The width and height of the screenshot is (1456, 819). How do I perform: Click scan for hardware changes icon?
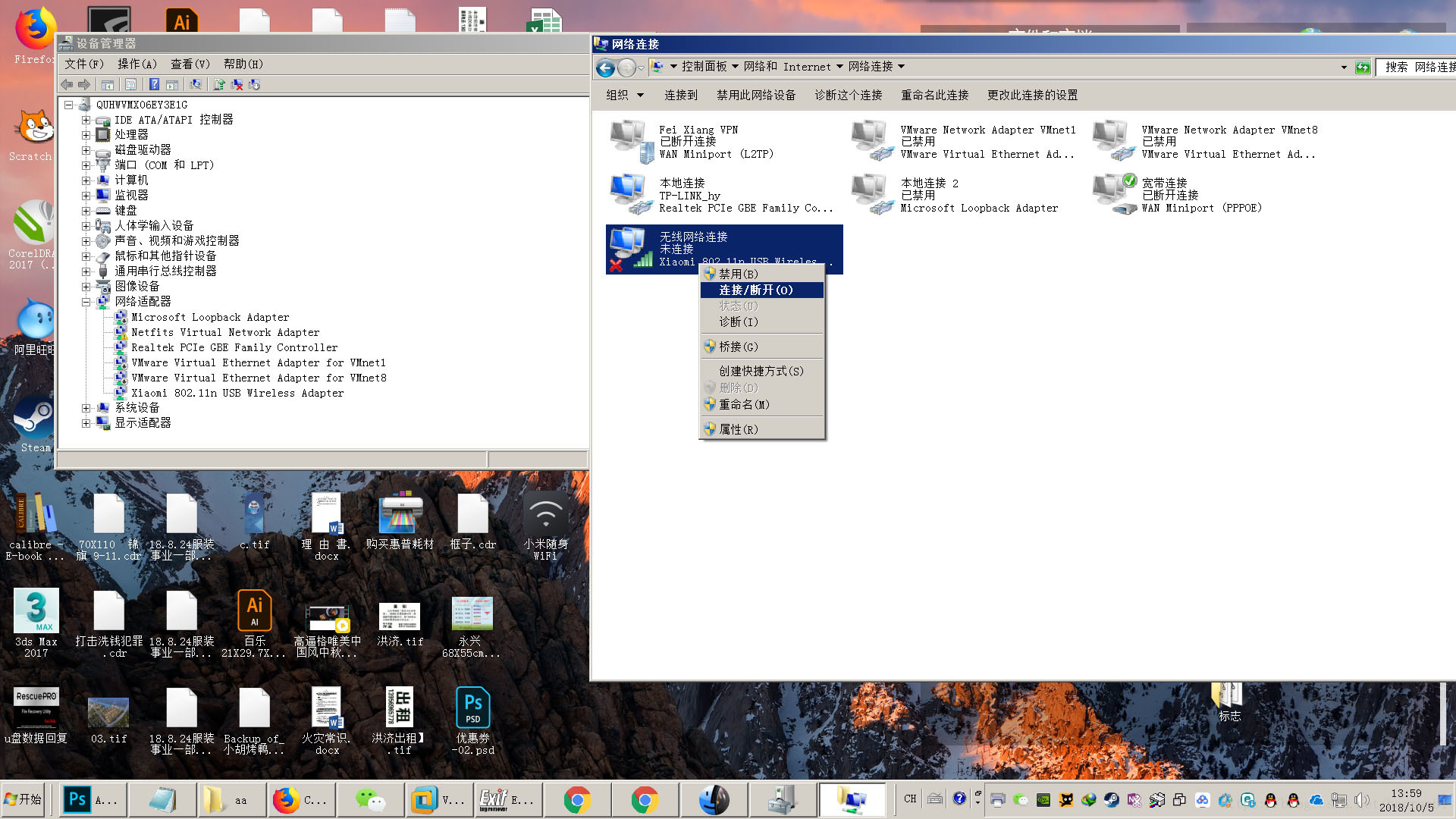tap(196, 84)
